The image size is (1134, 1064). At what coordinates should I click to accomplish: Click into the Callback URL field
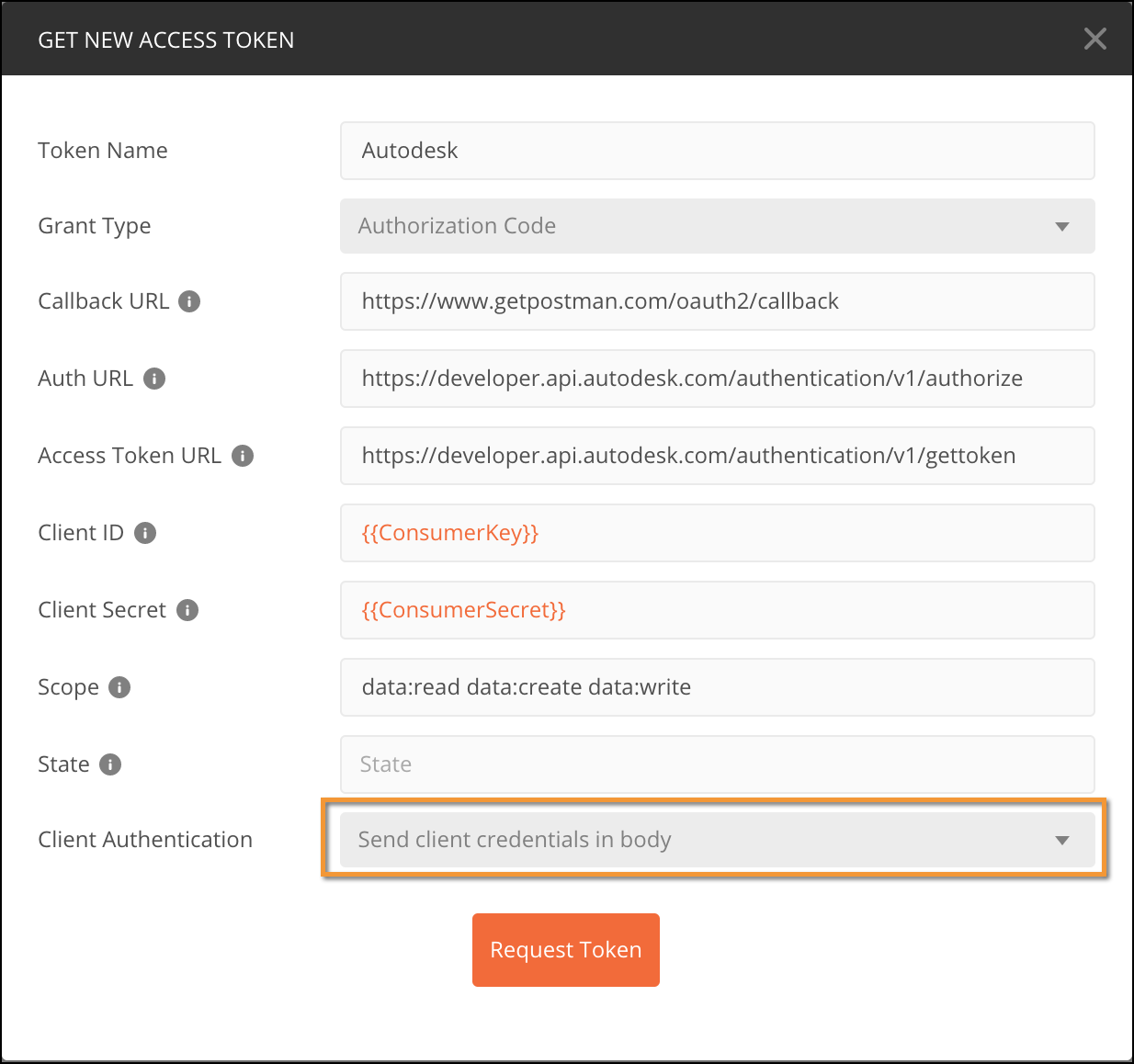[717, 301]
